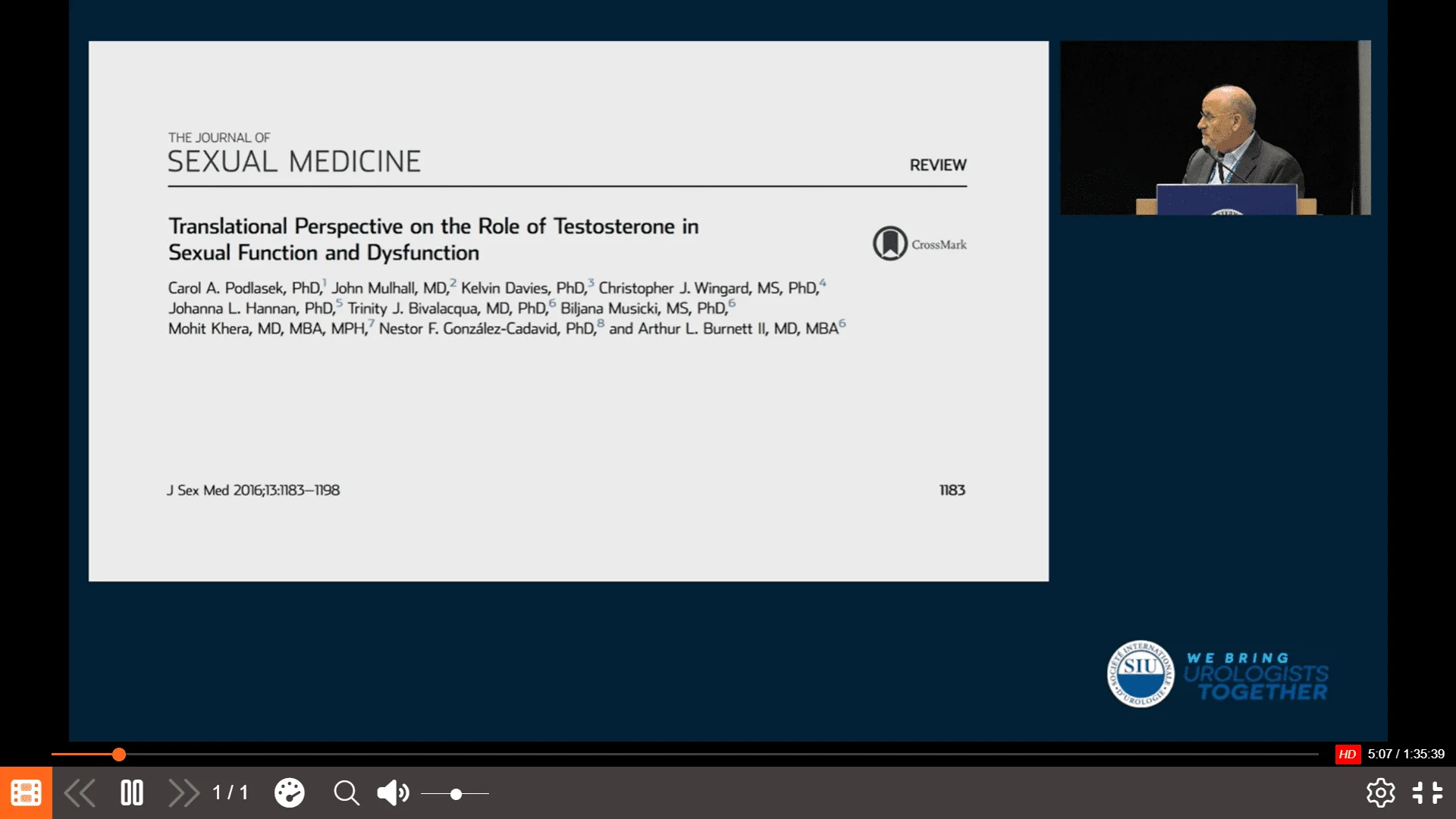The width and height of the screenshot is (1456, 819).
Task: Click author name 'Mohit Khera, MD, MBA, MPH'
Action: (x=267, y=328)
